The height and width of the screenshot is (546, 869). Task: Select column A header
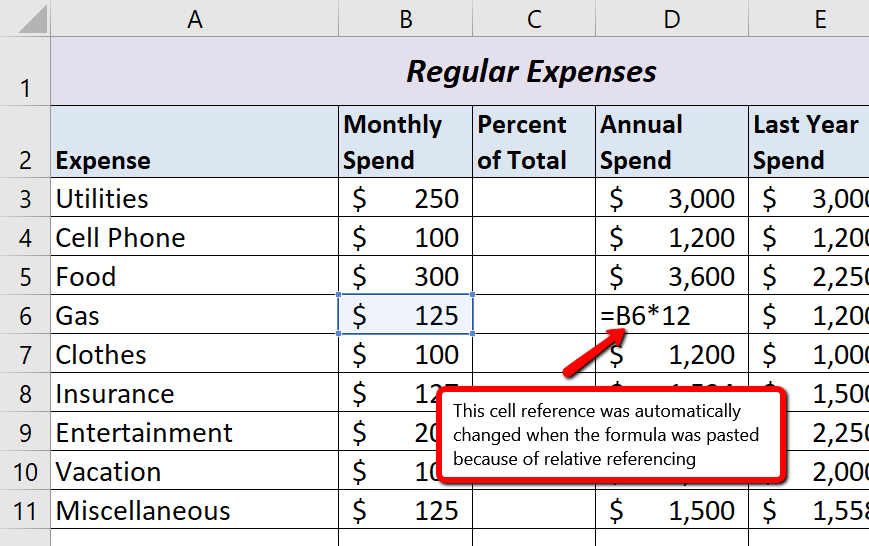(195, 18)
